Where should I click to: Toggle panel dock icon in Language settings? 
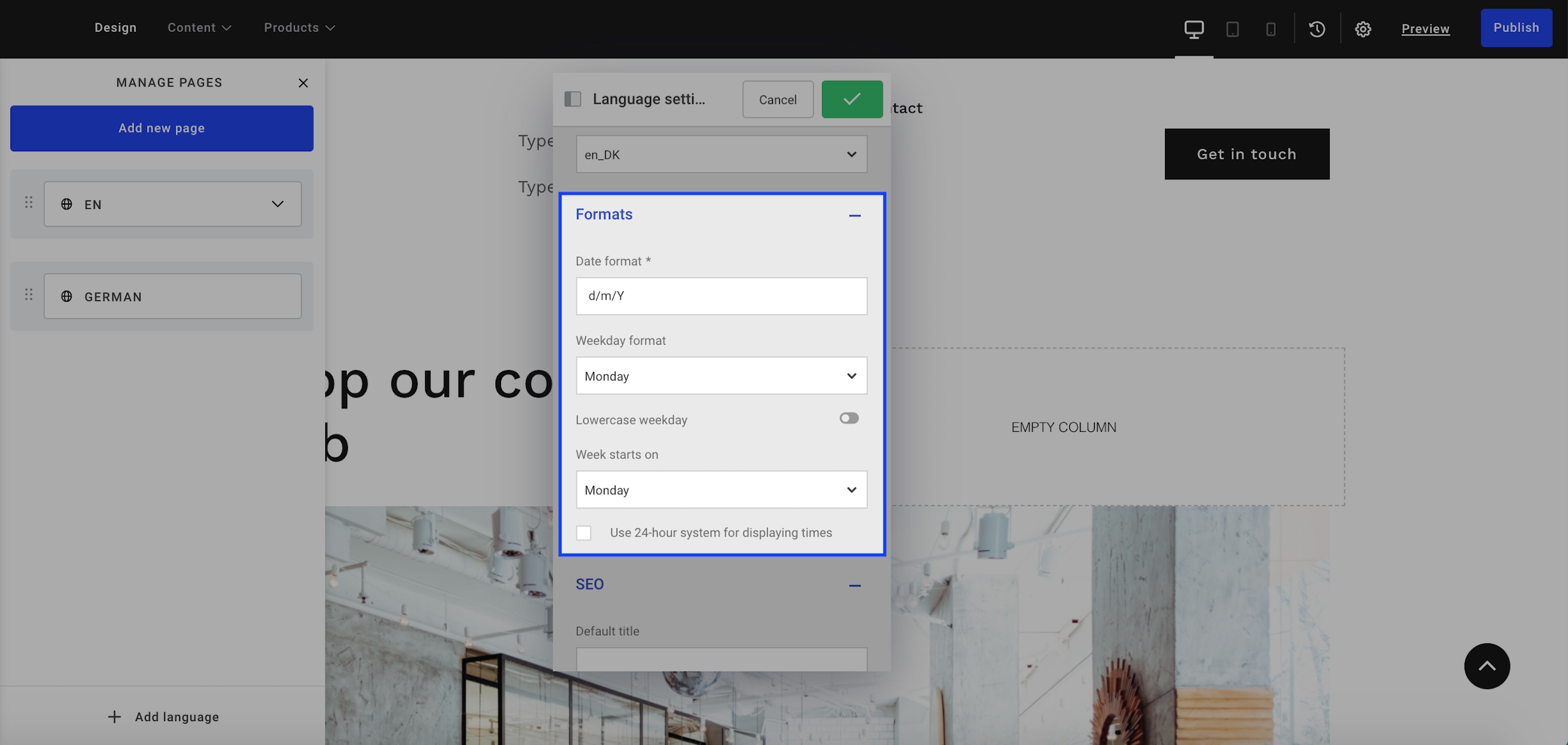[x=573, y=99]
